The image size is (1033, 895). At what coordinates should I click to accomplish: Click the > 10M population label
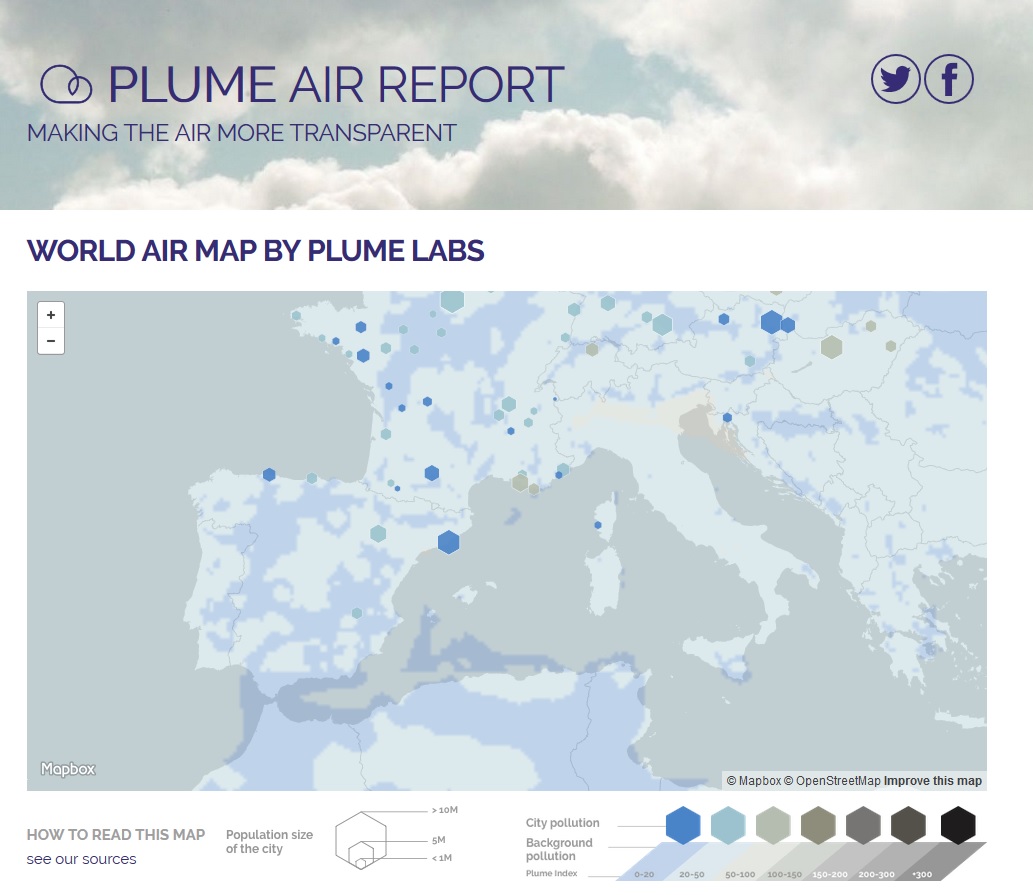[445, 810]
